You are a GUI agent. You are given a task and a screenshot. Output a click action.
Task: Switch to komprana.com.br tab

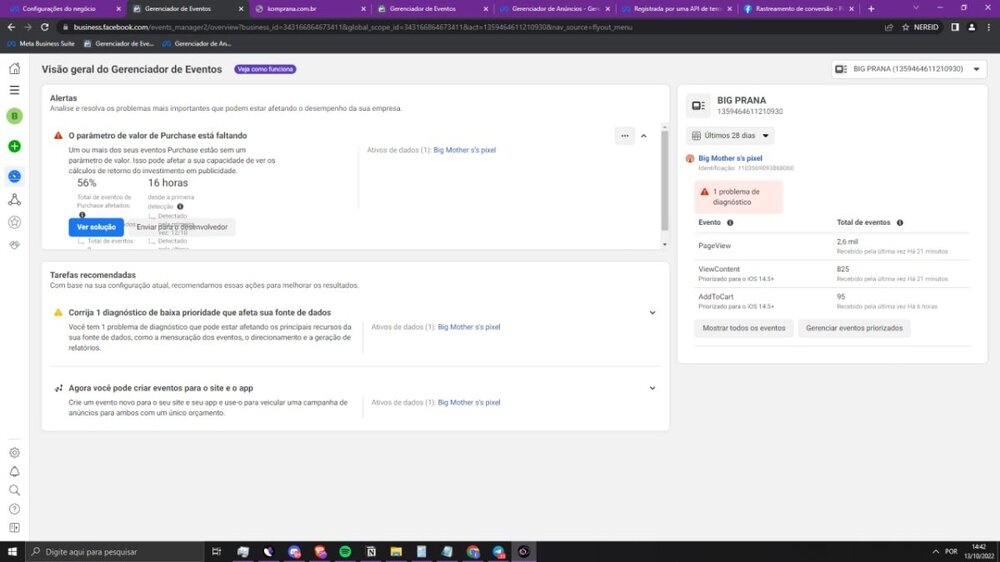click(310, 9)
